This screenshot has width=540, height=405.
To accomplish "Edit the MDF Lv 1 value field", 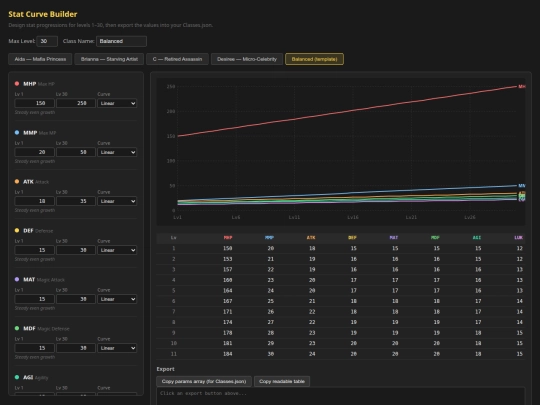I will click(34, 348).
